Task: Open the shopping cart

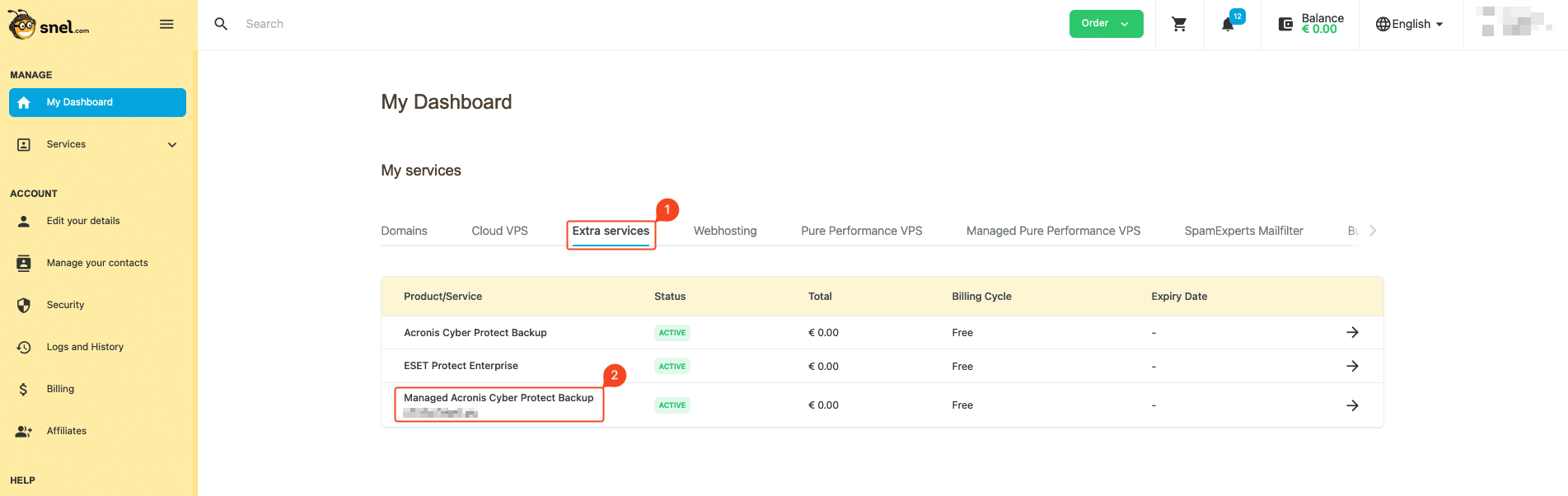Action: point(1179,24)
